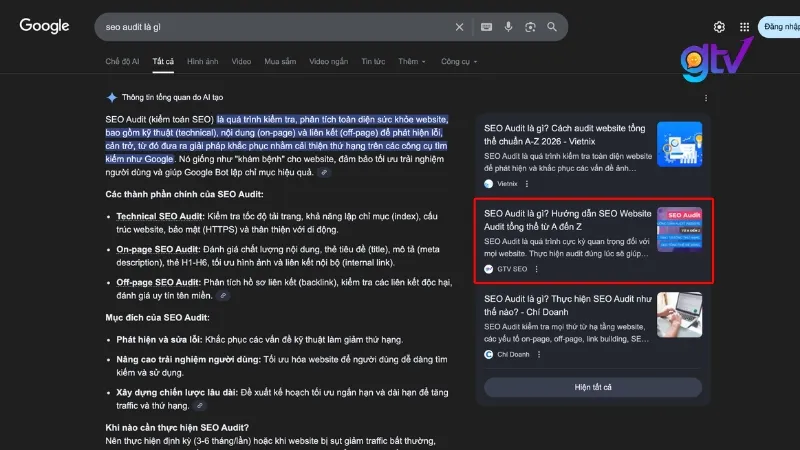This screenshot has height=450, width=800.
Task: Open more options beside Chí Doanh source
Action: 539,354
